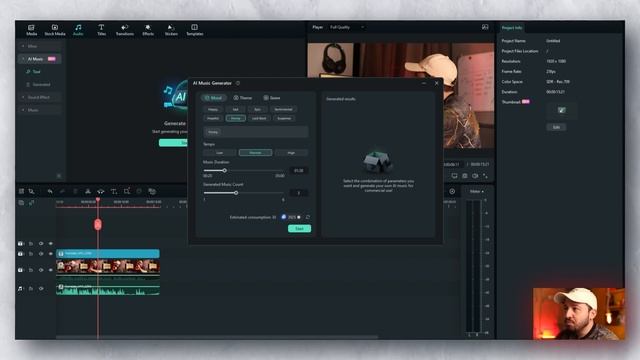Set tempo to Medium
This screenshot has width=640, height=360.
pos(256,153)
